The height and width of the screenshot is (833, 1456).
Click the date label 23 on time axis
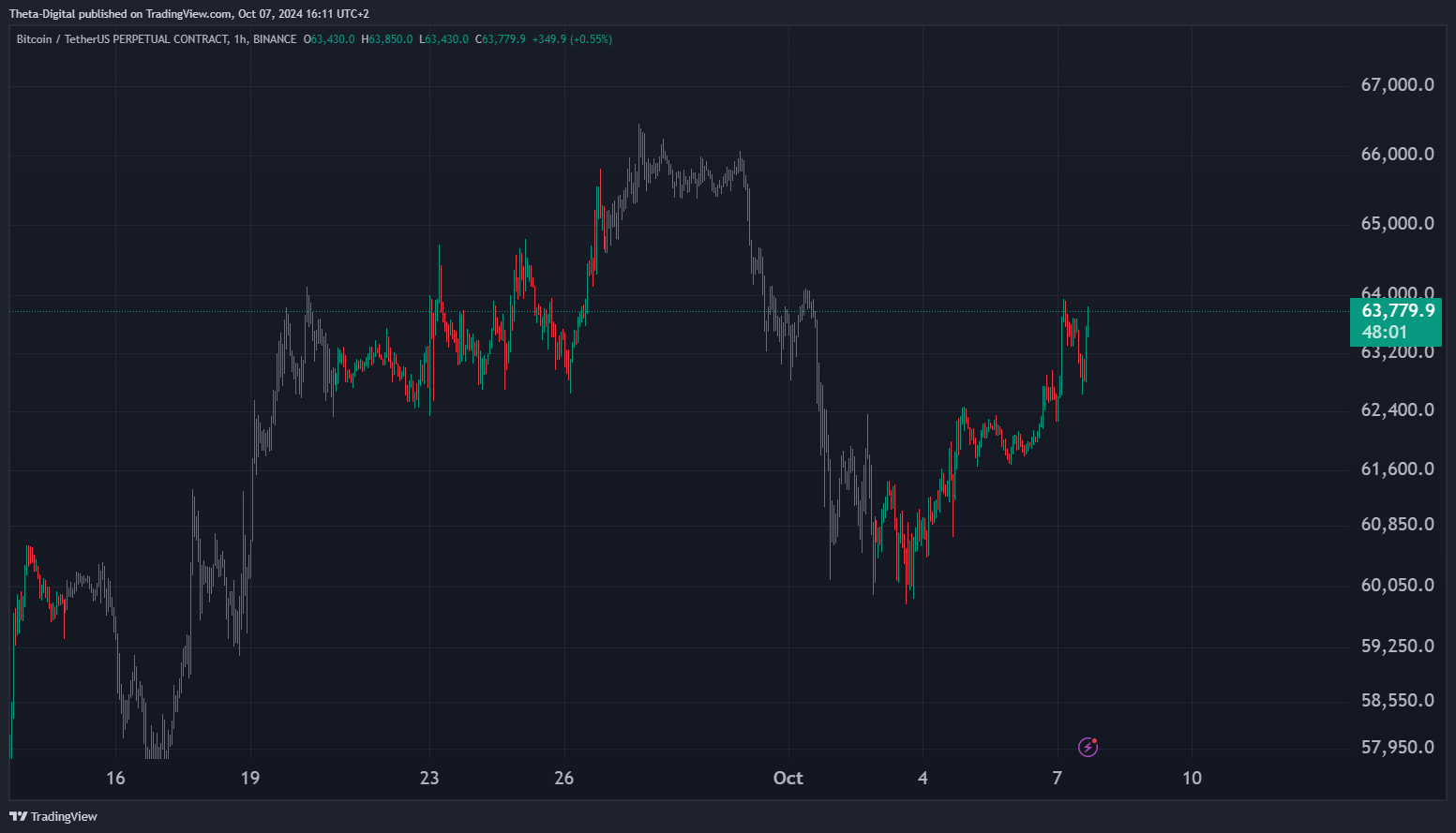click(x=429, y=779)
